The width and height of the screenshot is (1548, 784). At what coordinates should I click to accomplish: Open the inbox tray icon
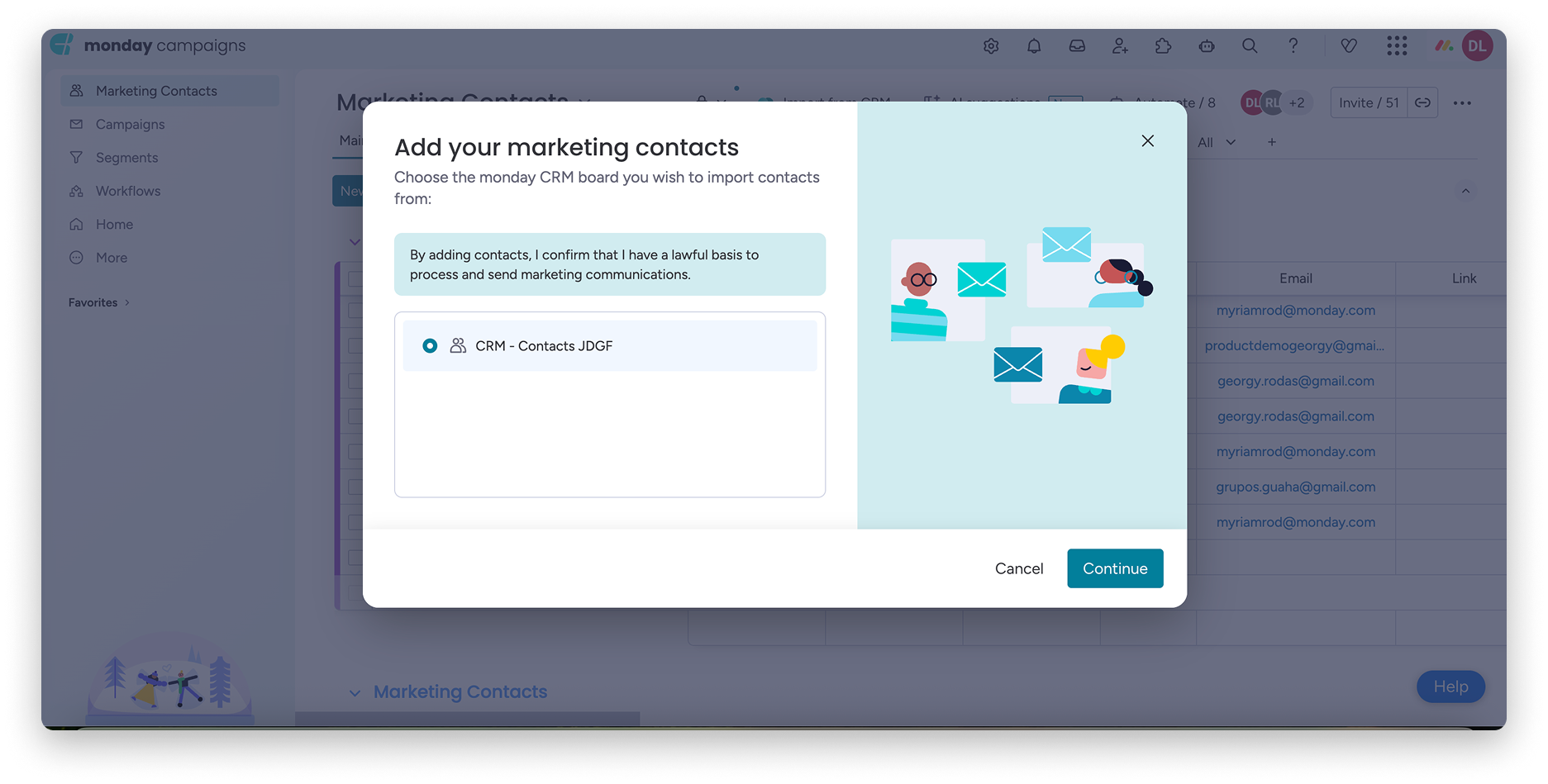click(1077, 46)
